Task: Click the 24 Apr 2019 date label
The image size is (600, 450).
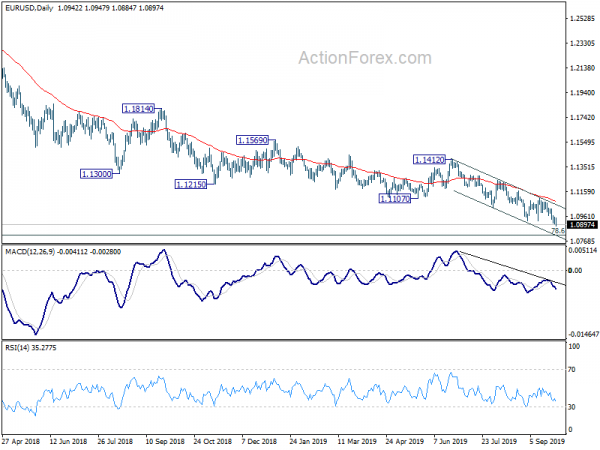Action: click(404, 441)
